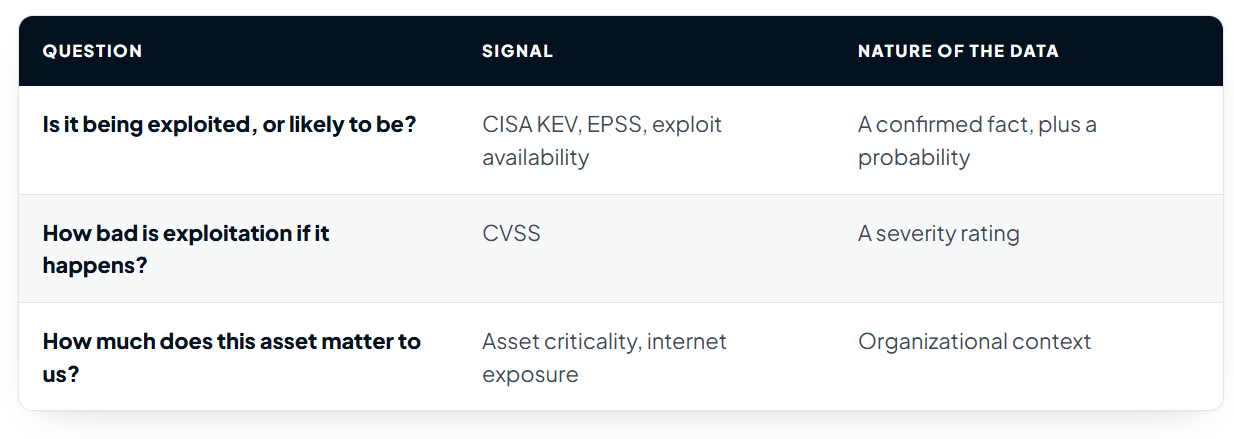The width and height of the screenshot is (1234, 439).
Task: Click the 'Organizational context' cell
Action: pos(974,341)
